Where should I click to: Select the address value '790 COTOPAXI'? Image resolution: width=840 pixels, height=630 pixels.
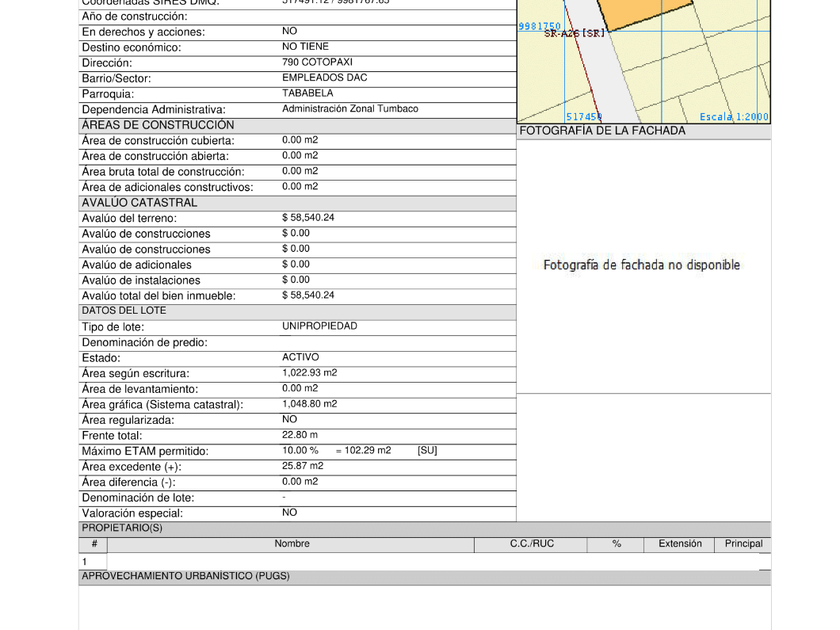click(317, 62)
